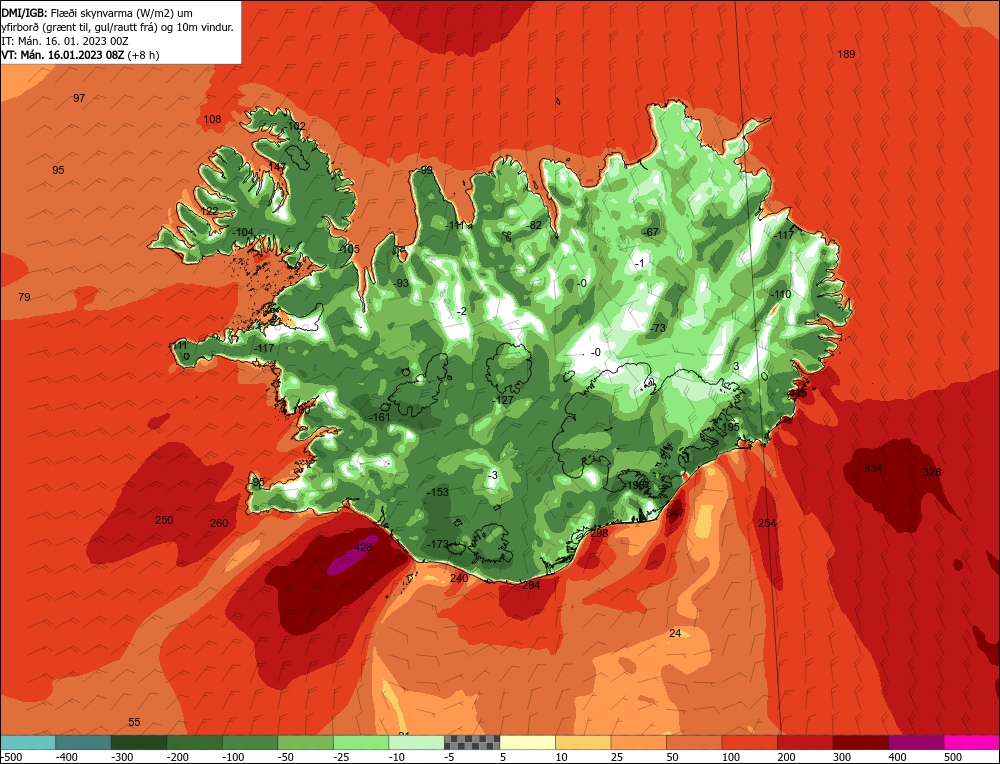This screenshot has width=1000, height=764.
Task: Click the -111 value in north Iceland
Action: [x=454, y=225]
